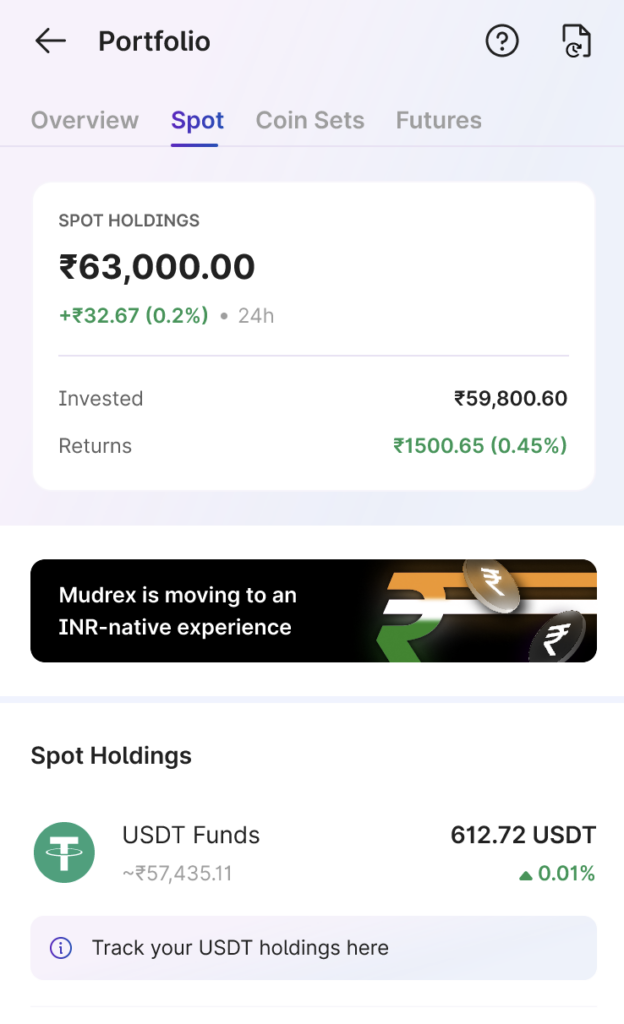The width and height of the screenshot is (624, 1024).
Task: Tap the 612.72 USDT balance amount
Action: 523,835
